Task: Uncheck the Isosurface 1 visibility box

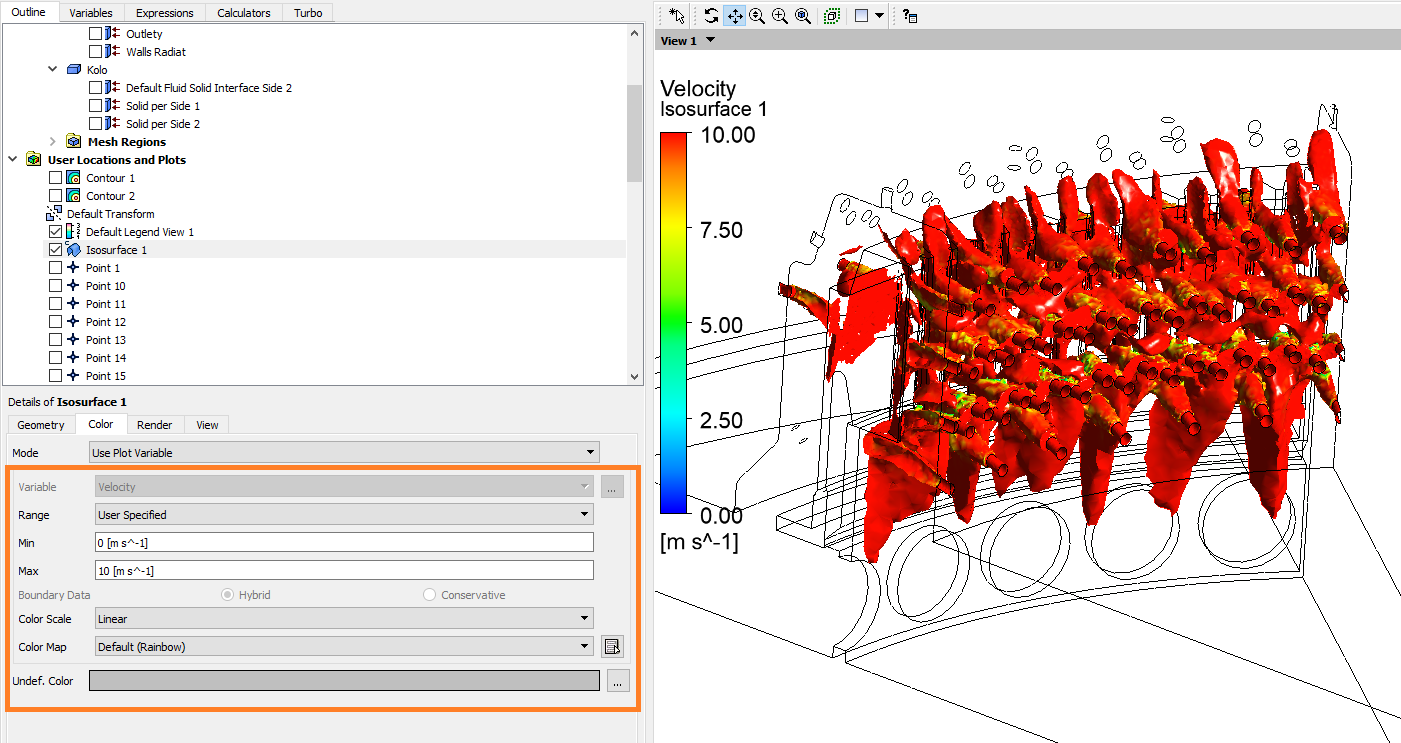Action: [x=56, y=250]
